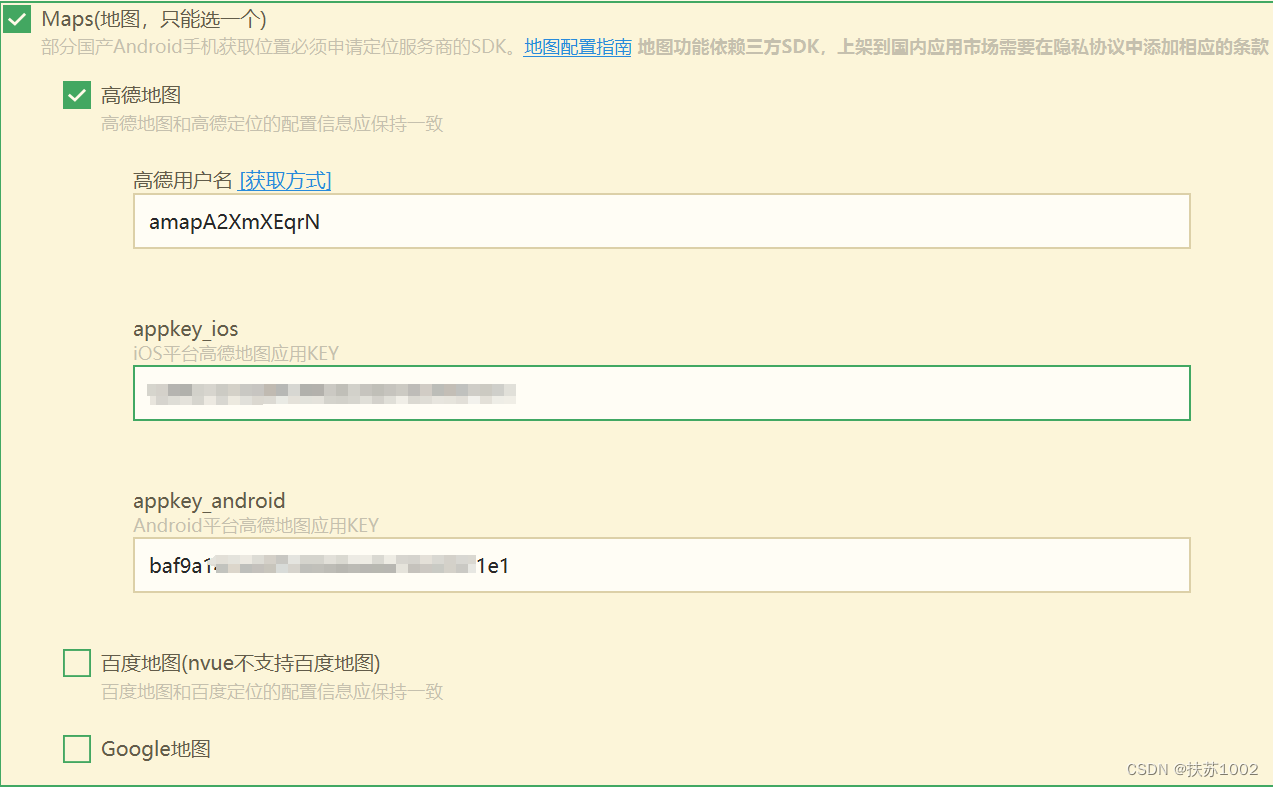
Task: Uncheck the Maps(地图) module checkbox
Action: coord(17,19)
